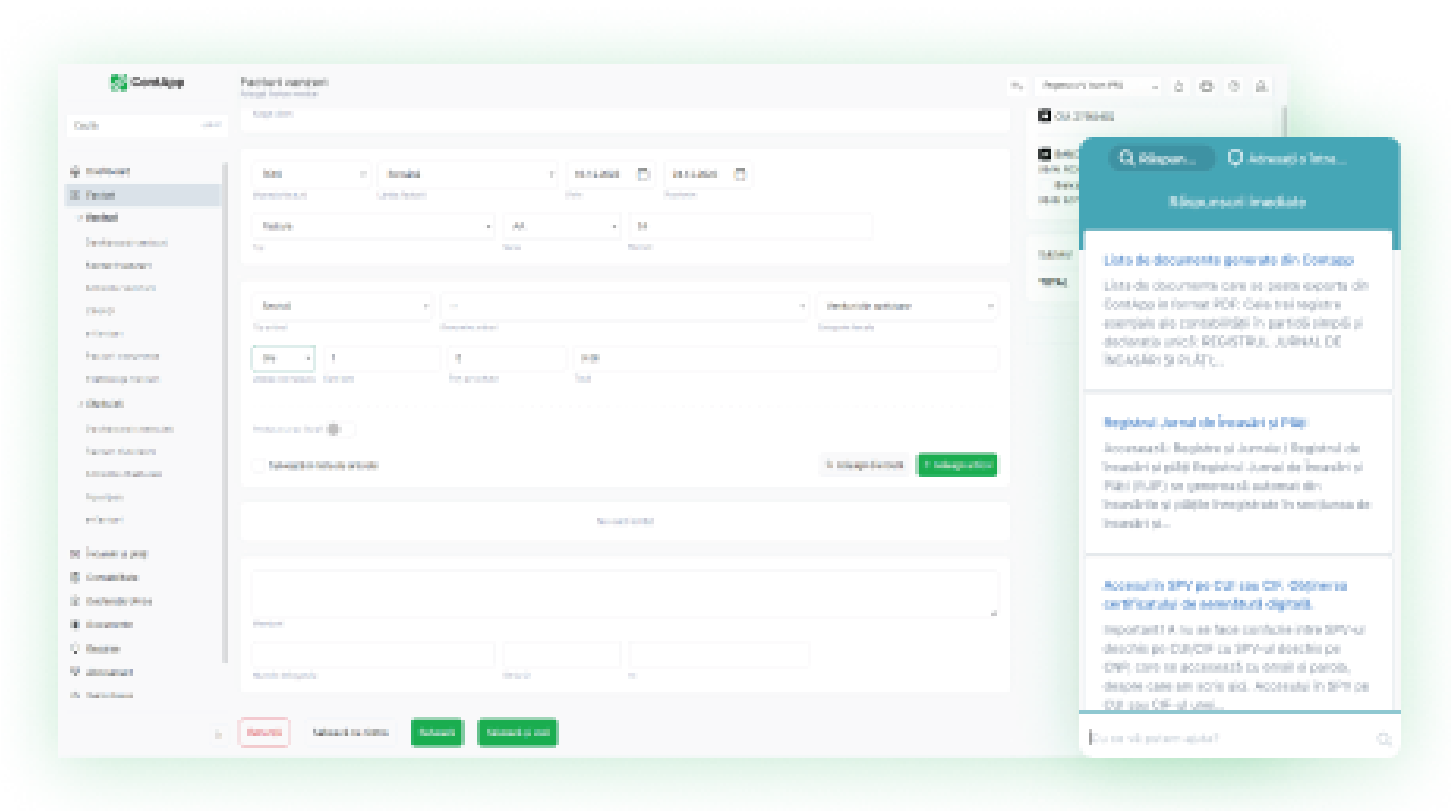Open 'Lista de documente generate din Contapp' article

pos(1228,260)
